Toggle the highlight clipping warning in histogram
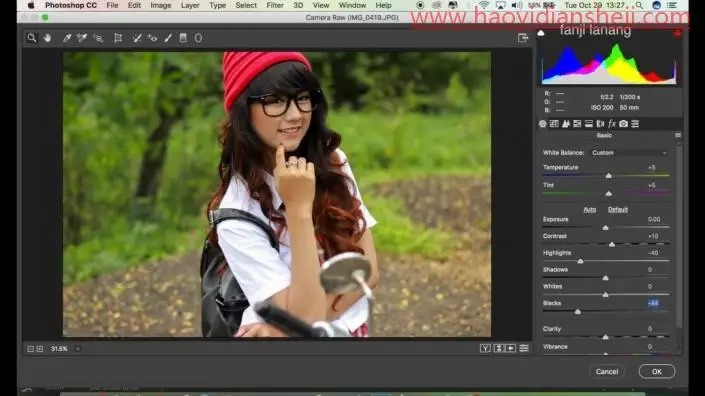The image size is (705, 396). [x=677, y=33]
